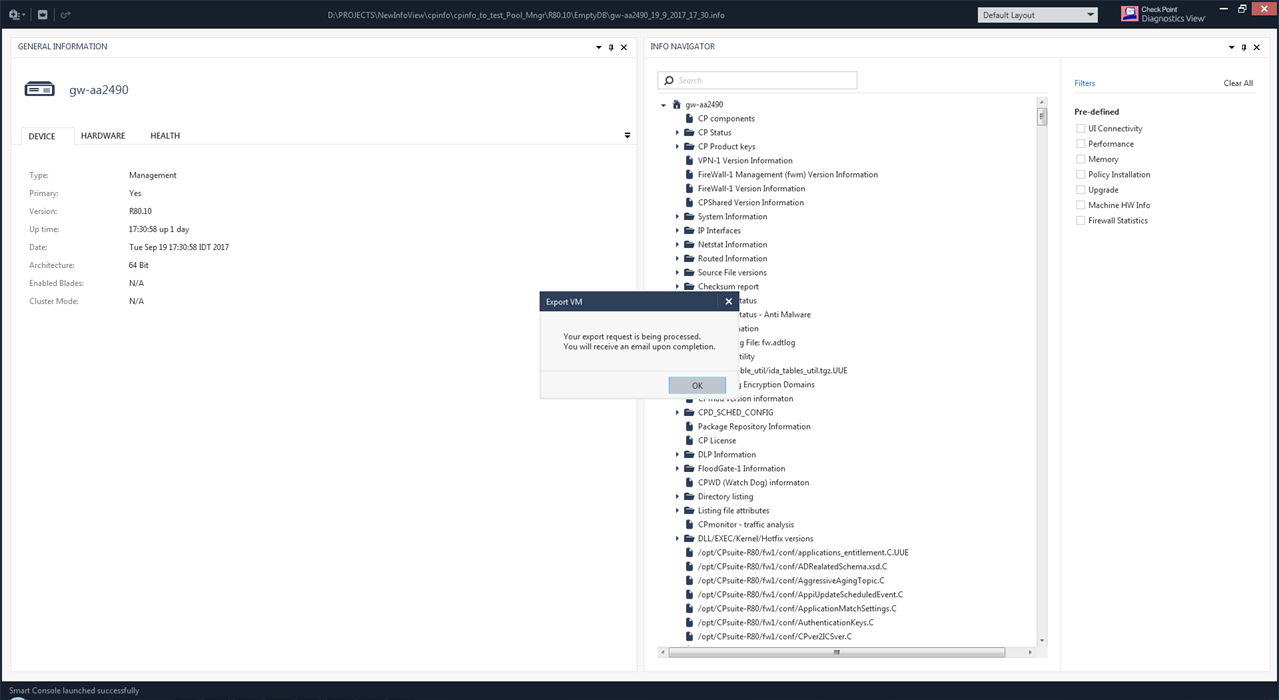Click the folder icon next to Netstat Information
The width and height of the screenshot is (1279, 700).
(x=689, y=244)
